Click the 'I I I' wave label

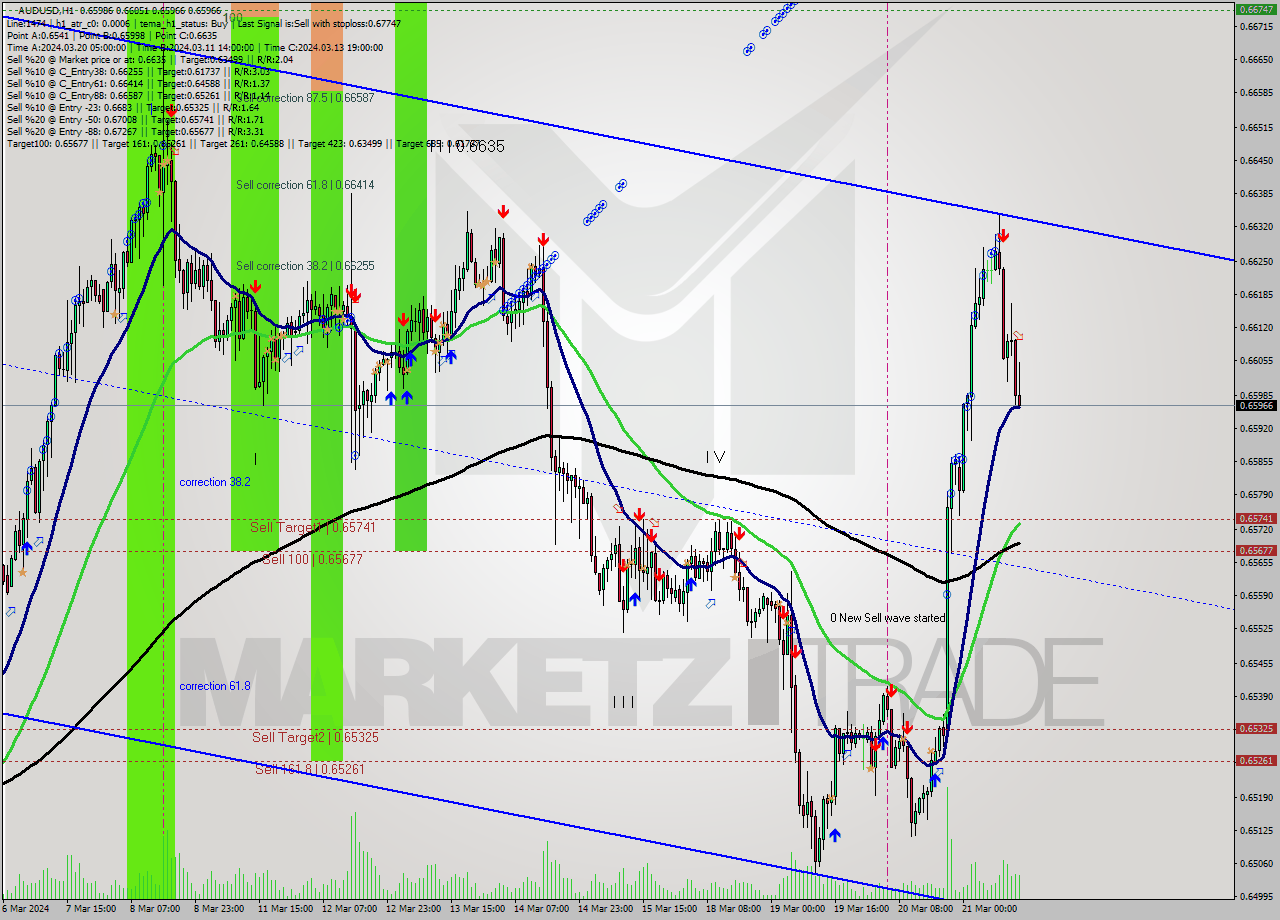click(x=623, y=702)
